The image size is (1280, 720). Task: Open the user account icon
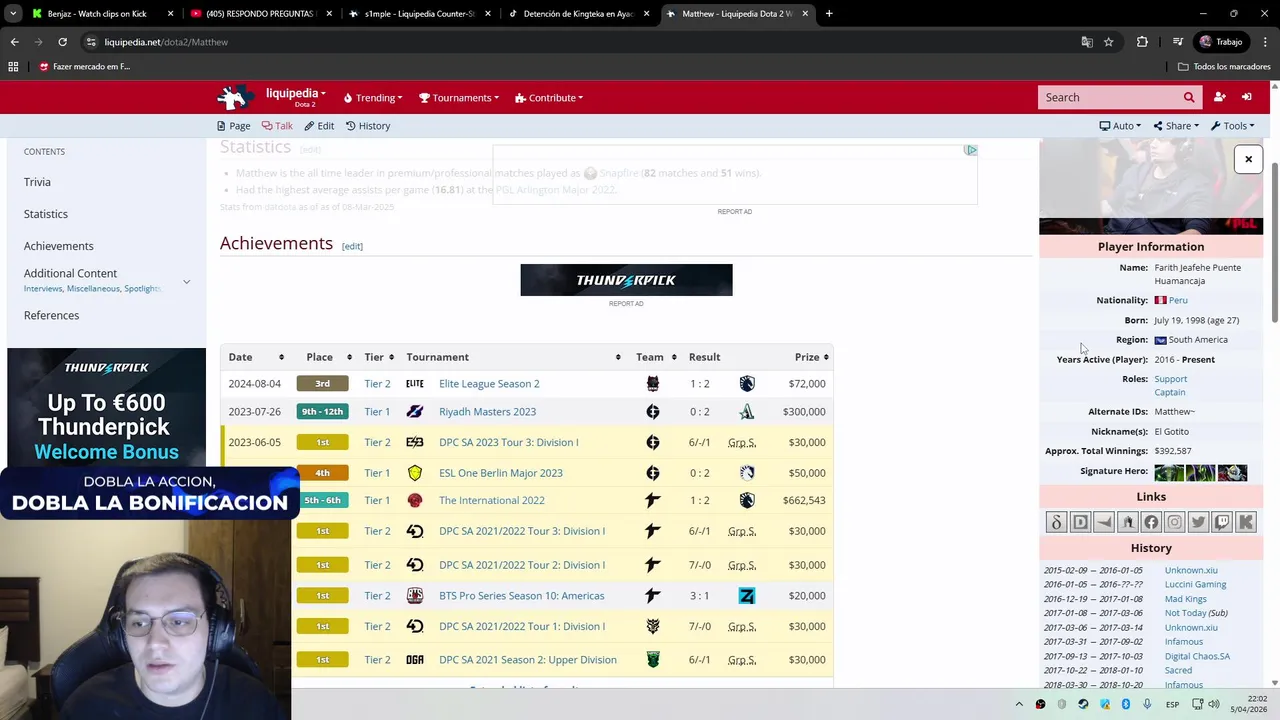coord(1219,97)
